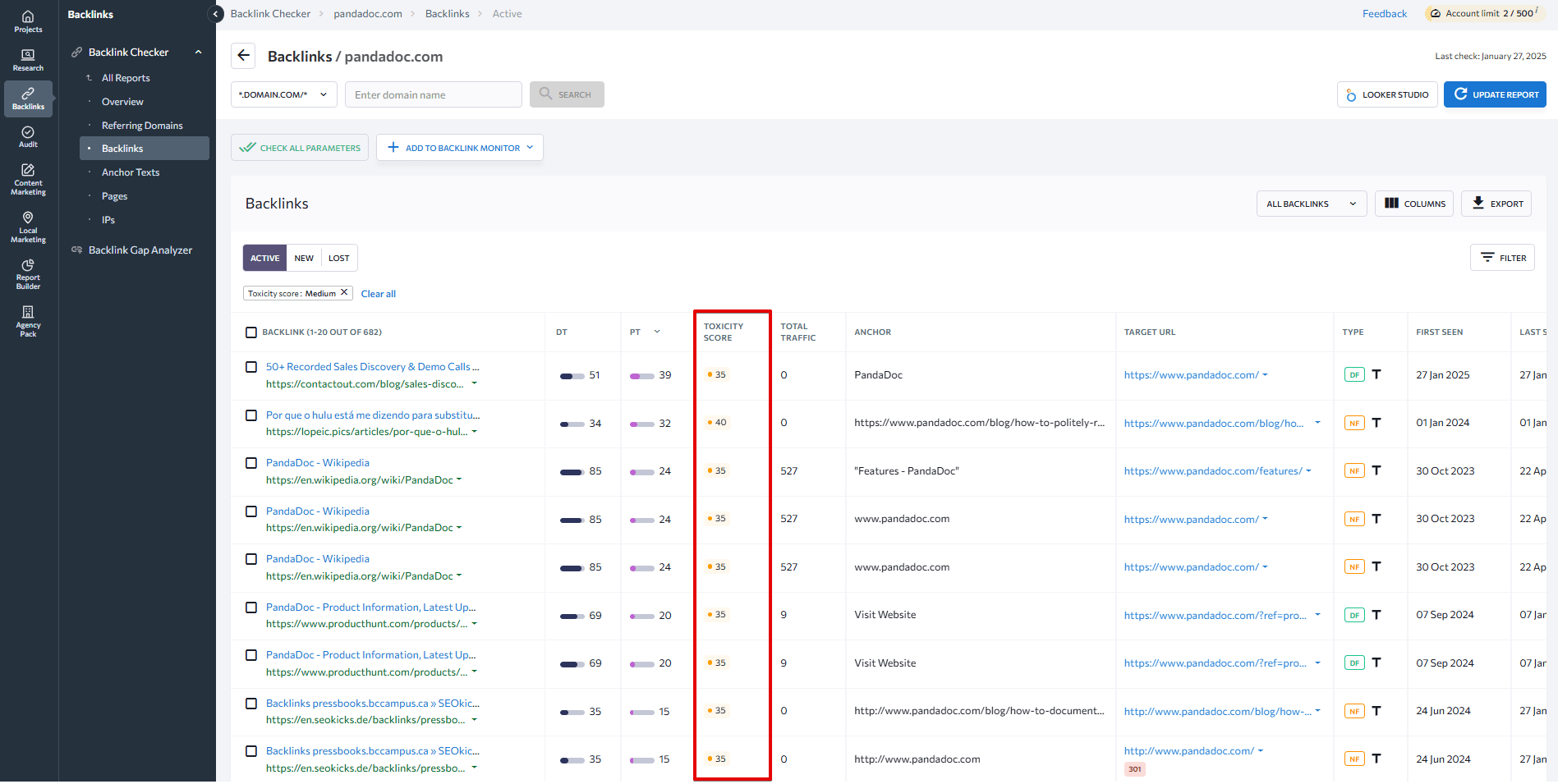The width and height of the screenshot is (1558, 784).
Task: Open the Por que o hulu backlink title
Action: coord(373,415)
